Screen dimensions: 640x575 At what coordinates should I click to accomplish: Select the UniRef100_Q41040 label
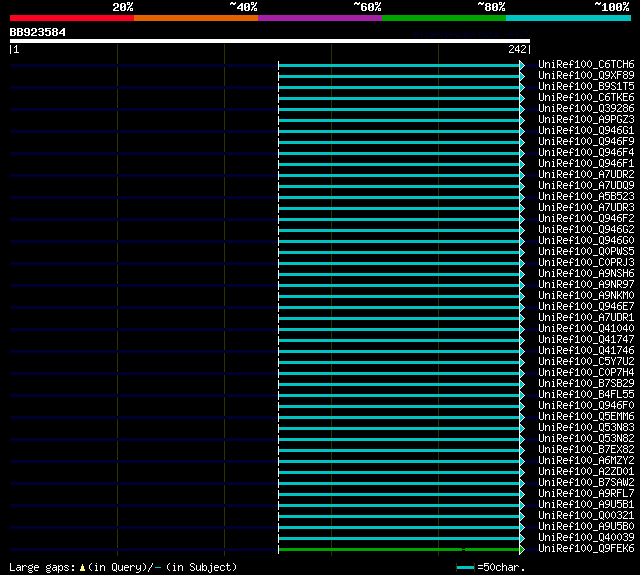tap(586, 329)
